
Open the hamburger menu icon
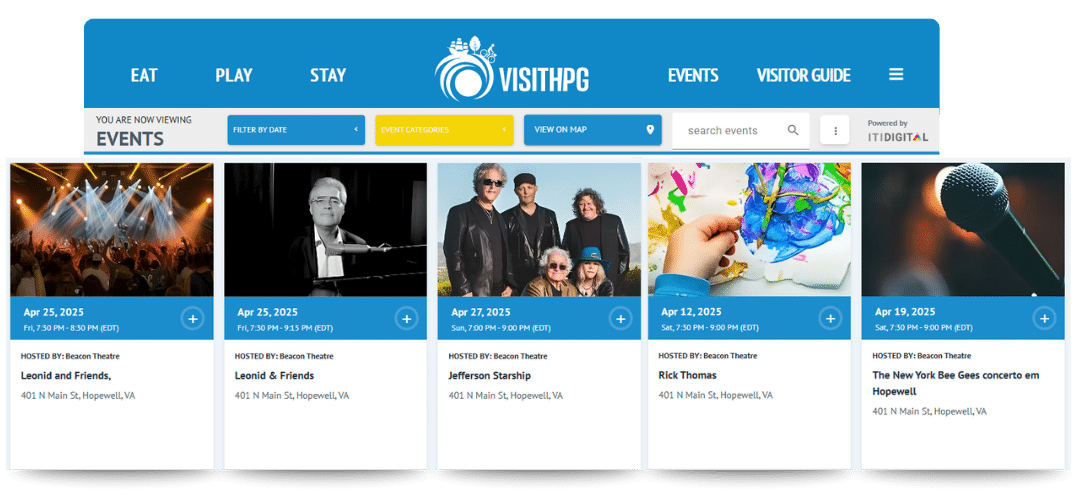[895, 74]
